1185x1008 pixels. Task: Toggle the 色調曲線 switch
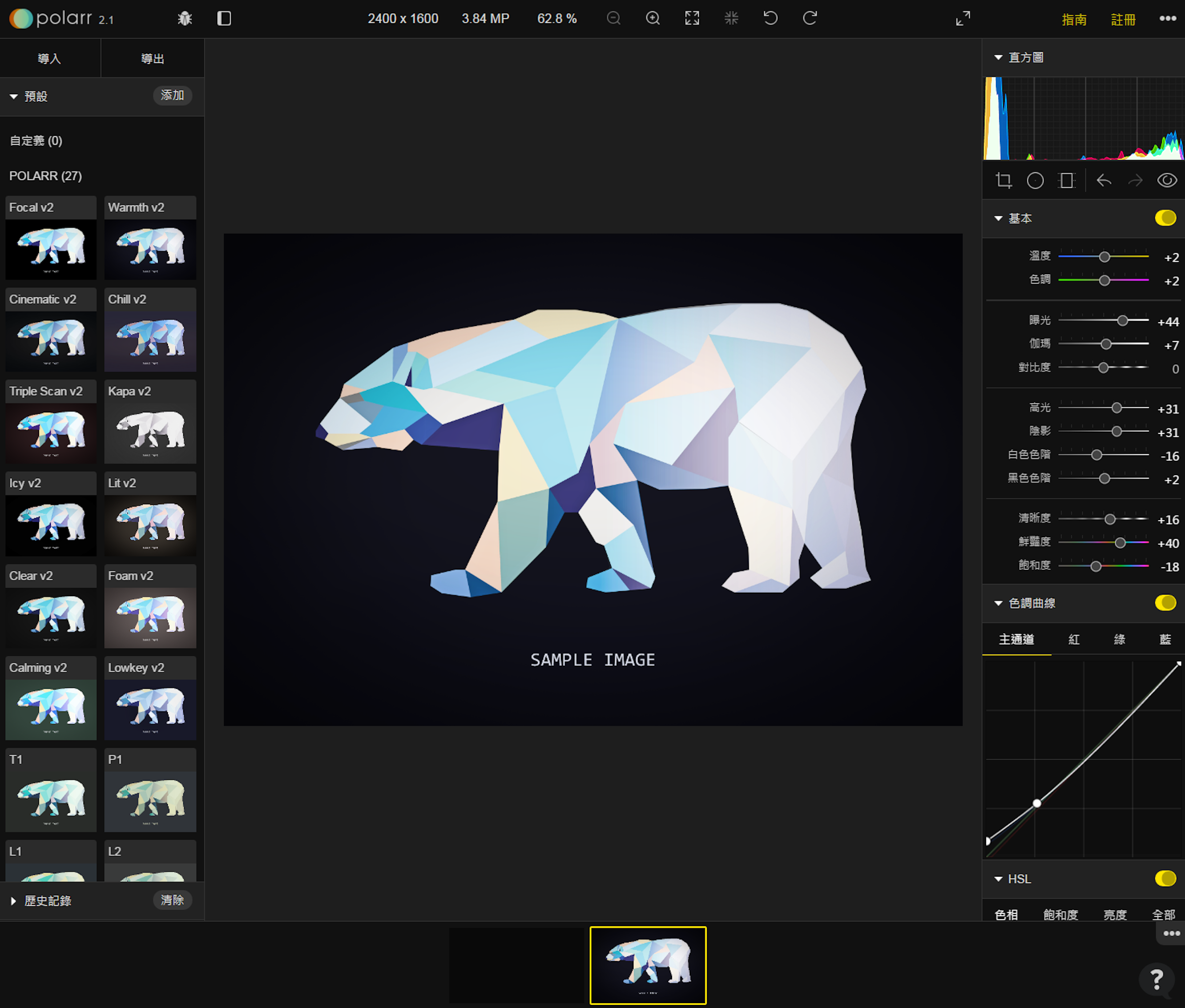(x=1166, y=603)
